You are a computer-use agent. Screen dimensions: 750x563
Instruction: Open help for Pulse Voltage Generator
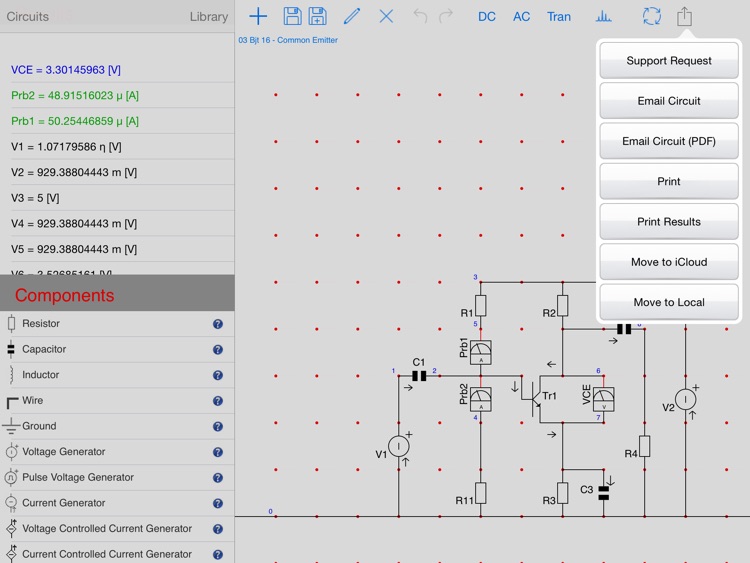pyautogui.click(x=218, y=478)
